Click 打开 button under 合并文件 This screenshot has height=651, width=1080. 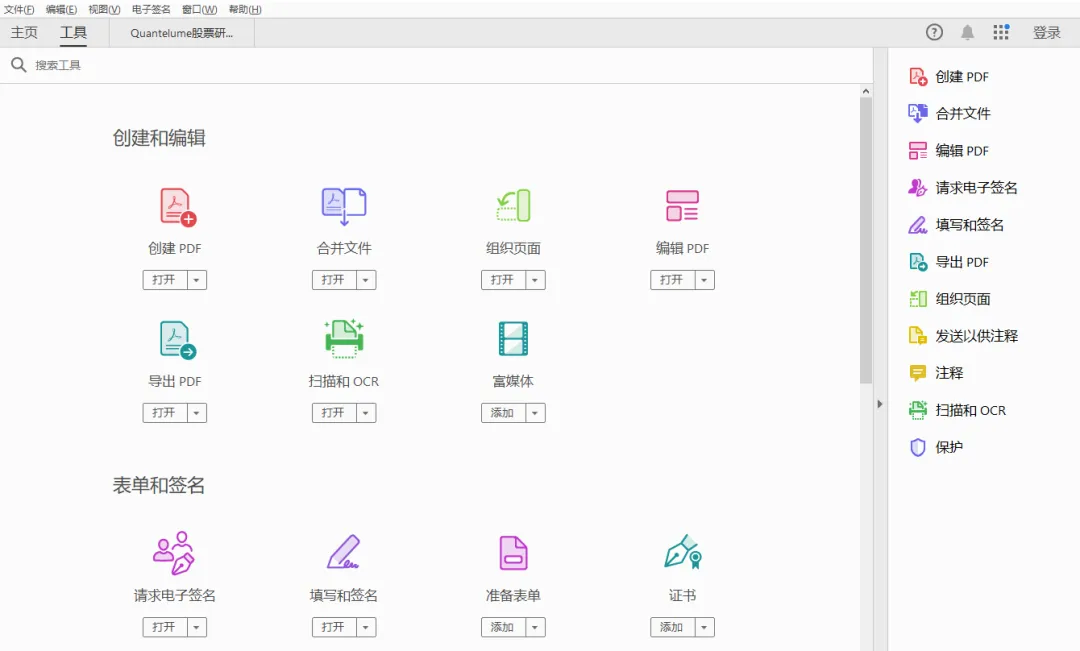[334, 280]
